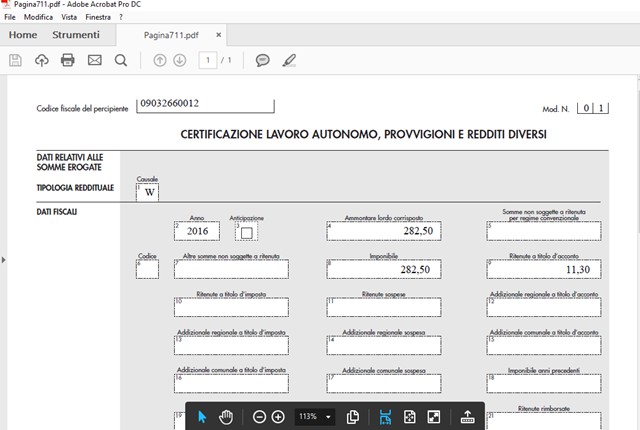
Task: Select the Pagina711.pdf document tab
Action: point(171,35)
